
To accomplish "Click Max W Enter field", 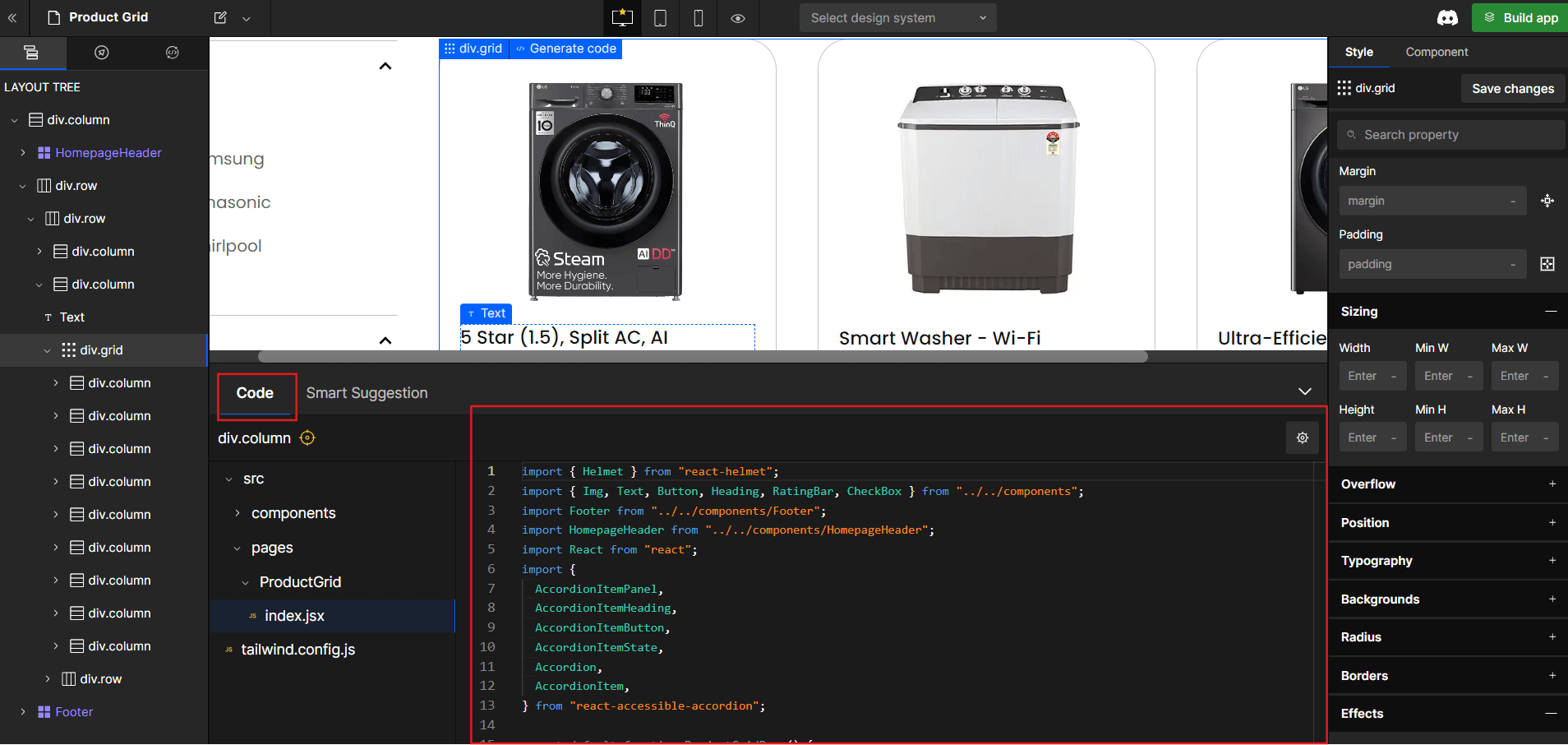I will (x=1524, y=376).
